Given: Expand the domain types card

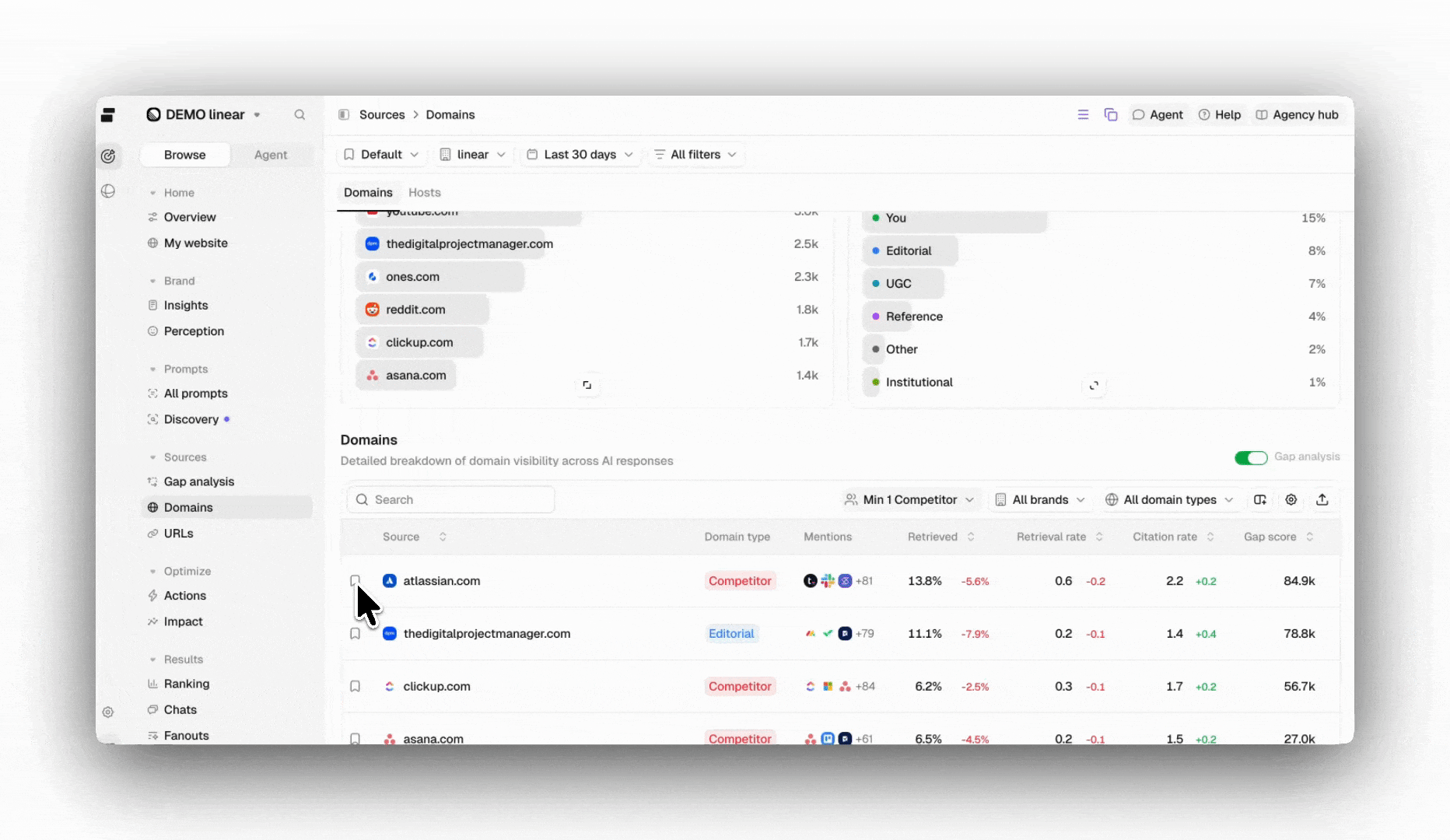Looking at the screenshot, I should click(x=1094, y=385).
